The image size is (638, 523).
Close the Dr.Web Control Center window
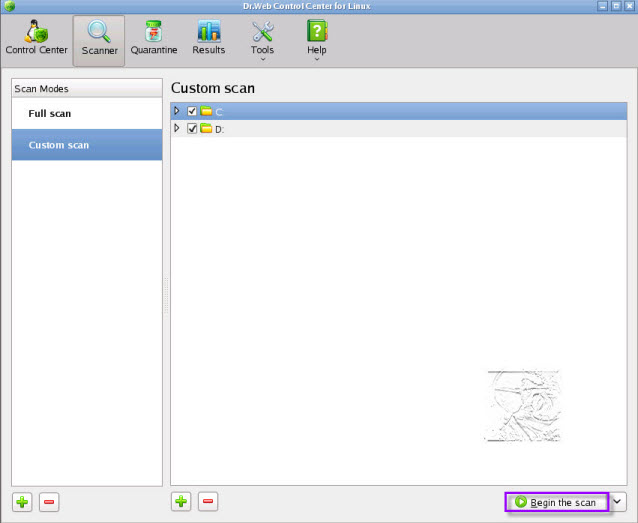pyautogui.click(x=629, y=6)
